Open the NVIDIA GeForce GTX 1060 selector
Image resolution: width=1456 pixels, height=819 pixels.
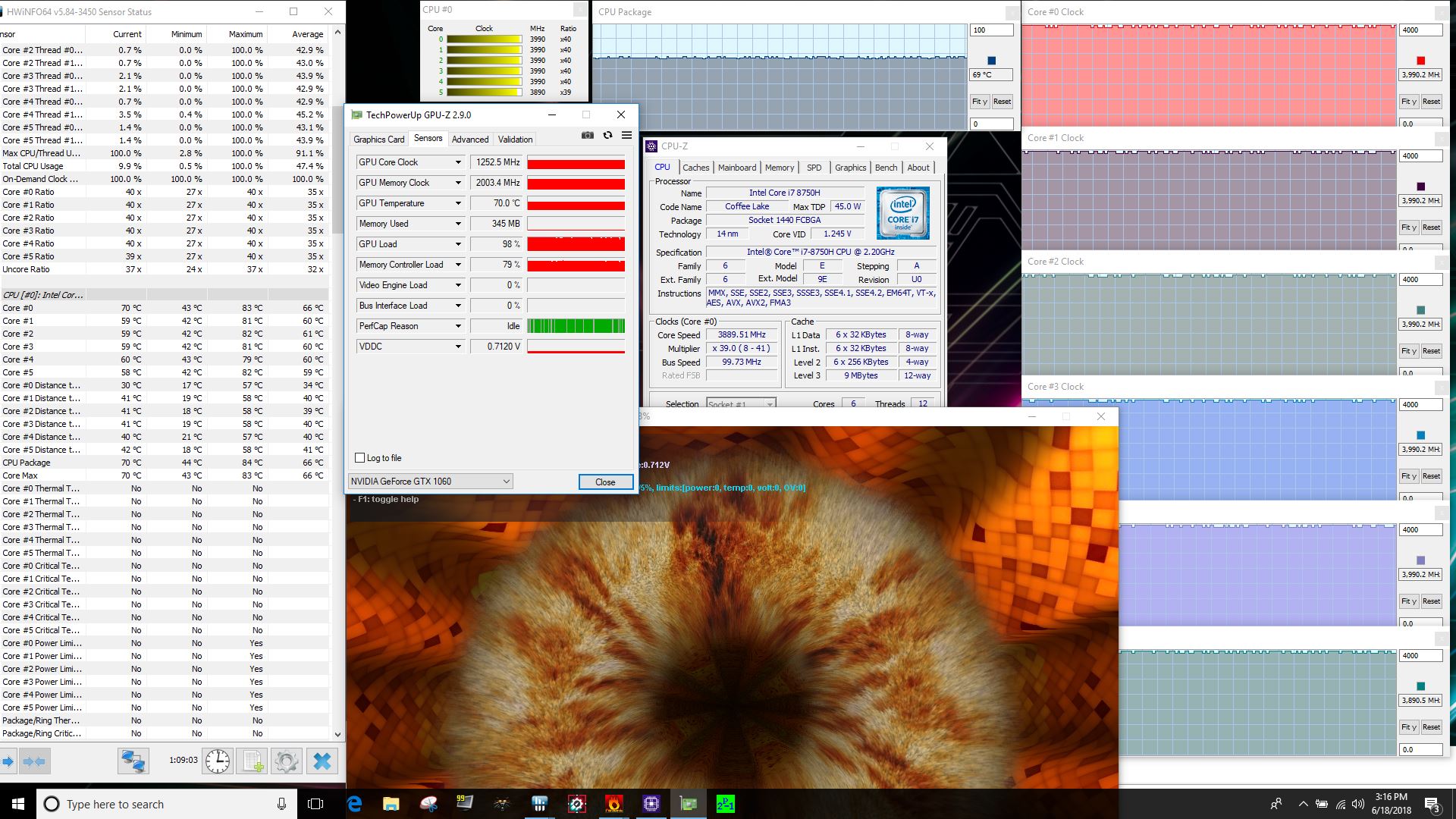(x=430, y=482)
